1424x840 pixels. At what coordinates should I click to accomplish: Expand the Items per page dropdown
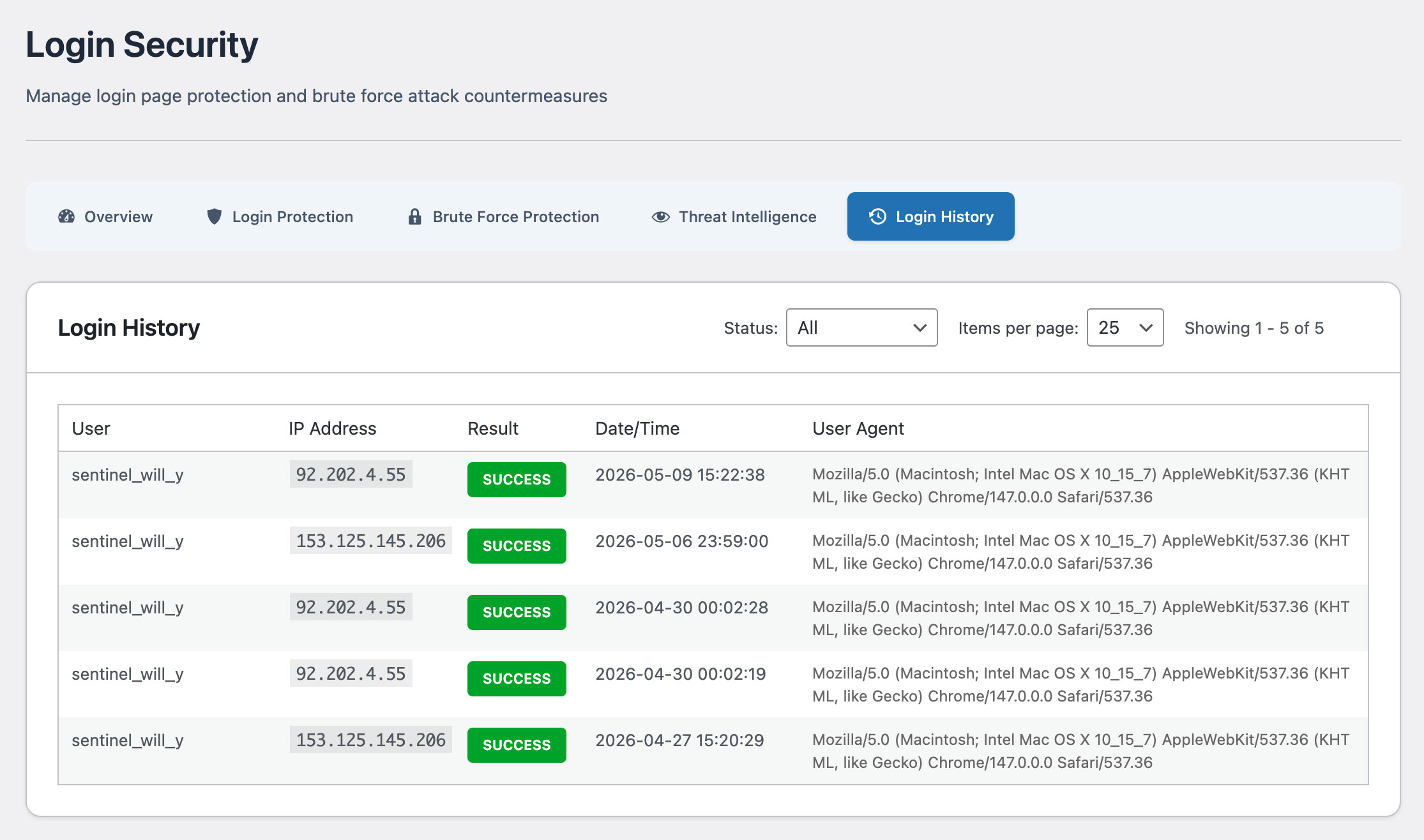click(1125, 327)
